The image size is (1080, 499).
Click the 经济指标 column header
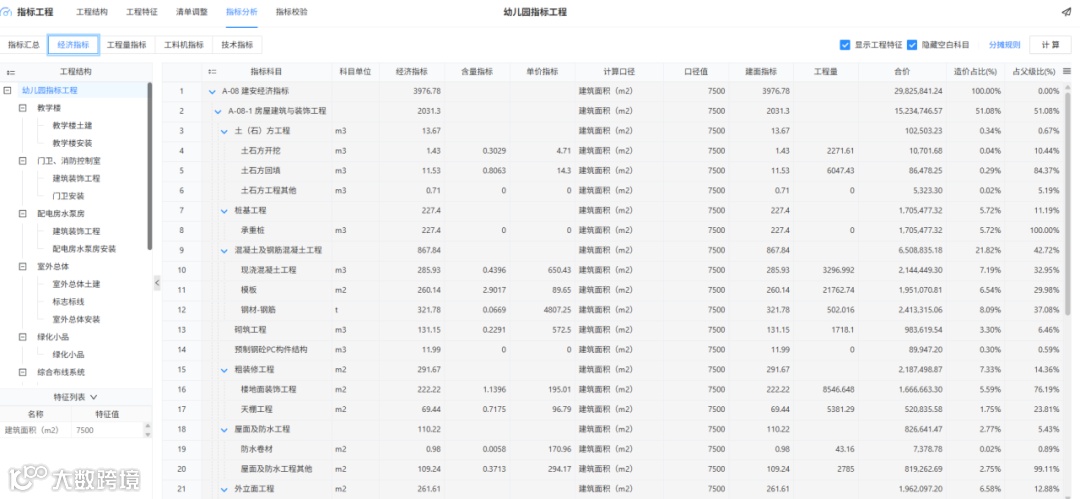pos(411,72)
